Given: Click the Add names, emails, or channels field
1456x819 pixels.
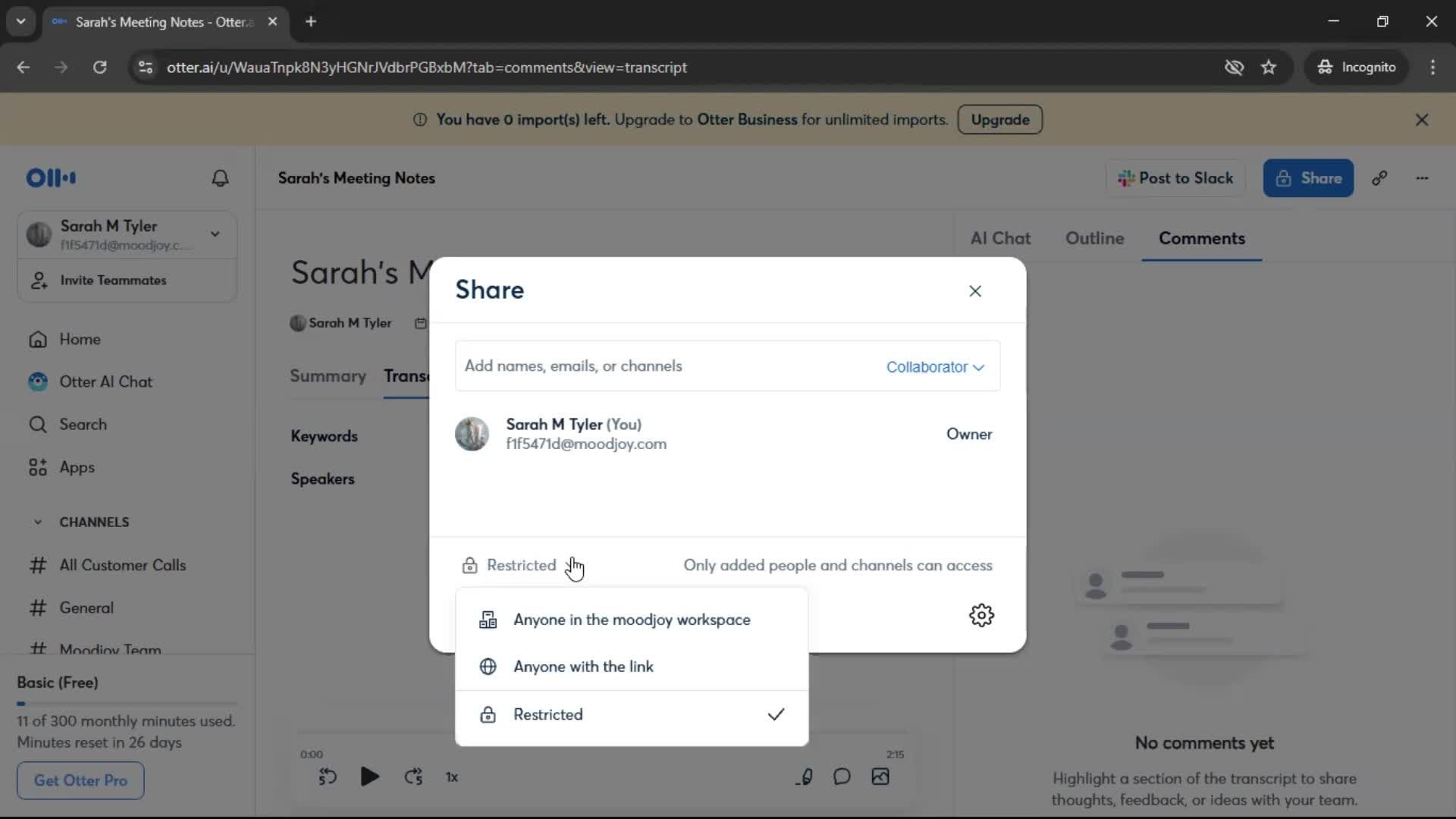Looking at the screenshot, I should (667, 366).
